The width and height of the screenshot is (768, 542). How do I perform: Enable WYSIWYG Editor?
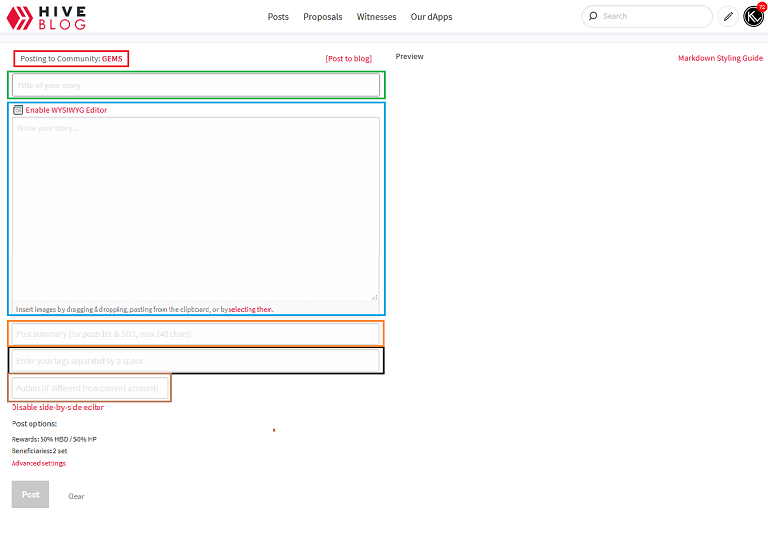coord(66,110)
